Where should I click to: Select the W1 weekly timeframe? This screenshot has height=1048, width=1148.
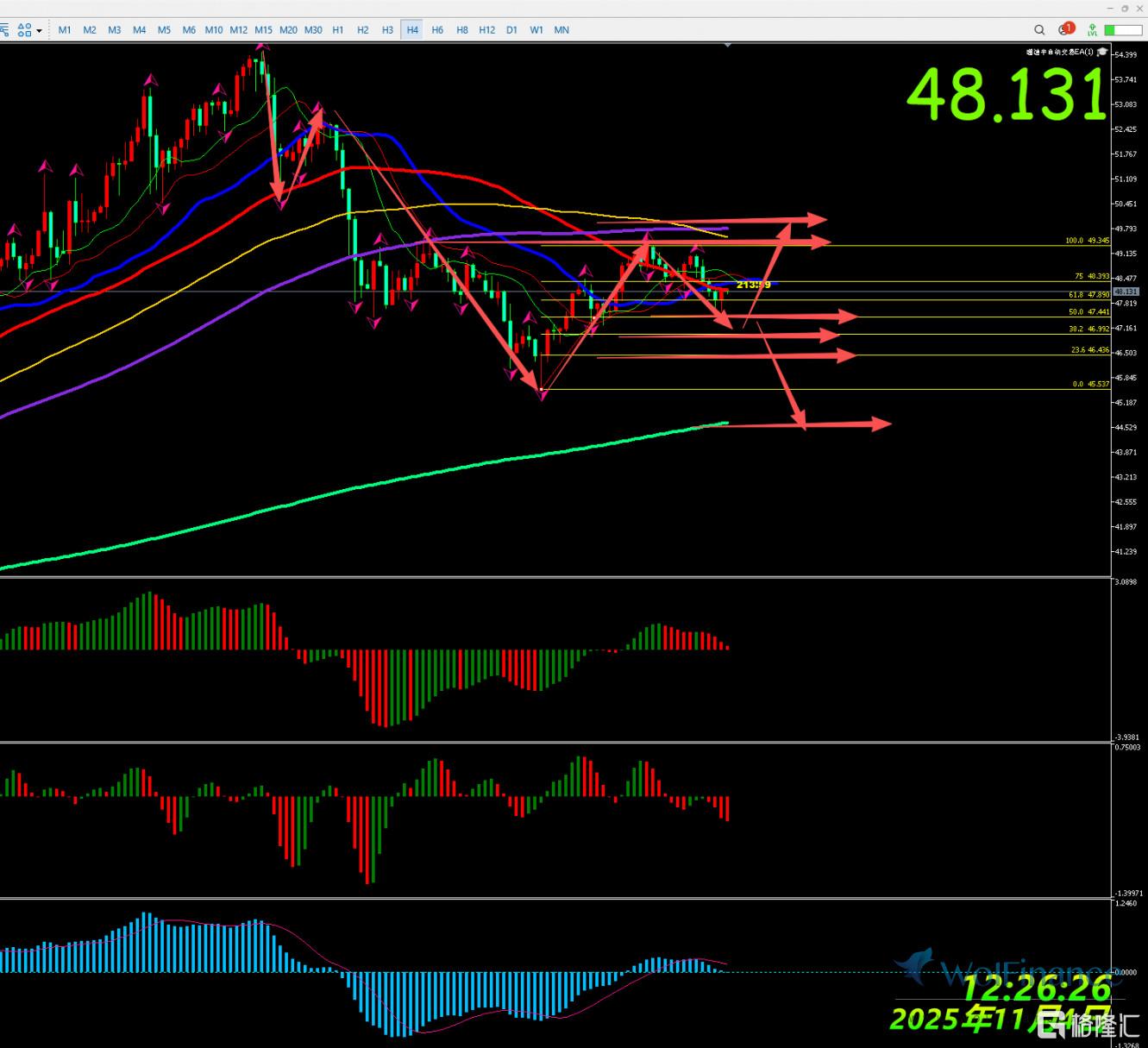[x=536, y=30]
